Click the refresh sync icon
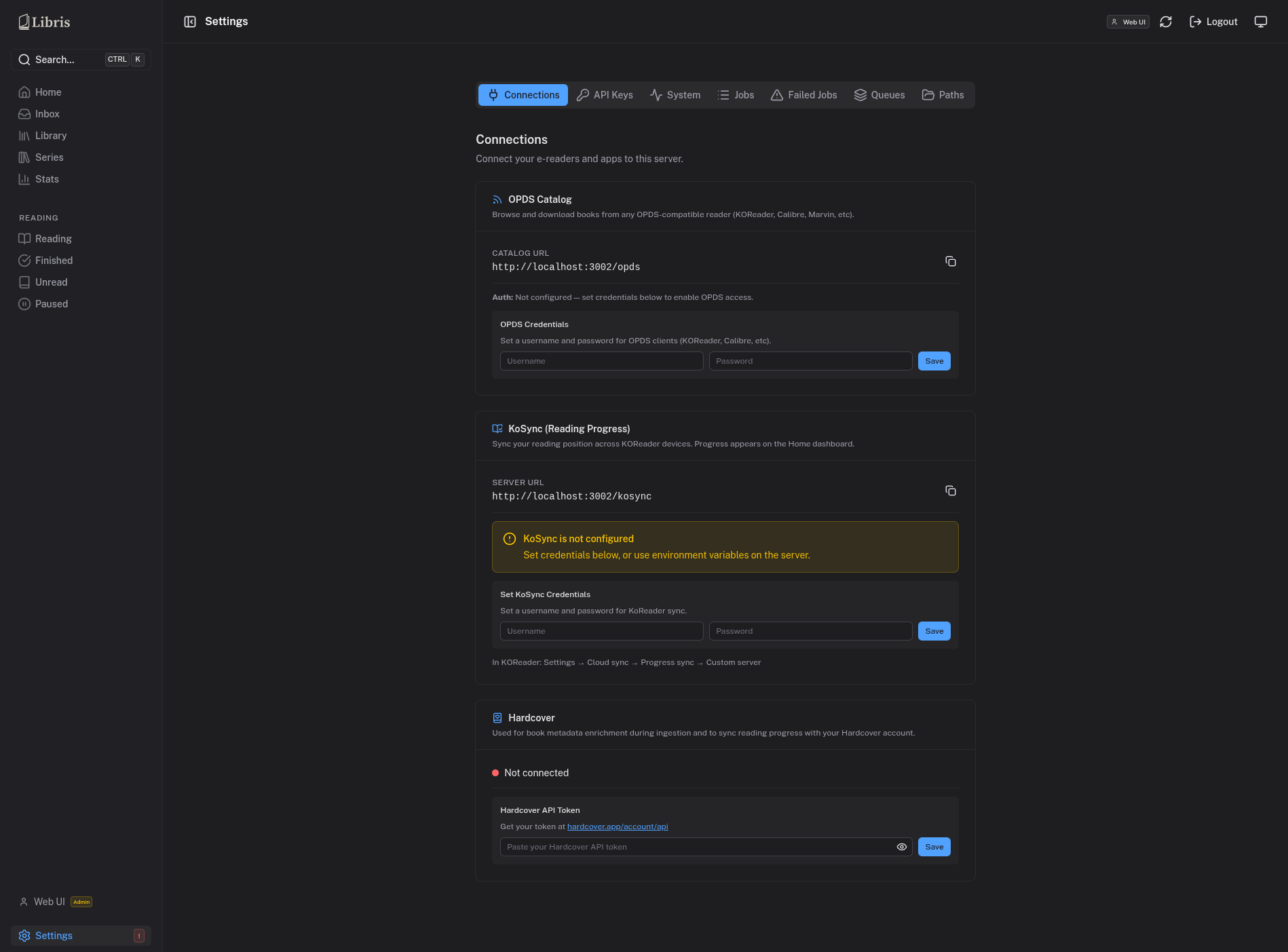1288x952 pixels. tap(1166, 22)
